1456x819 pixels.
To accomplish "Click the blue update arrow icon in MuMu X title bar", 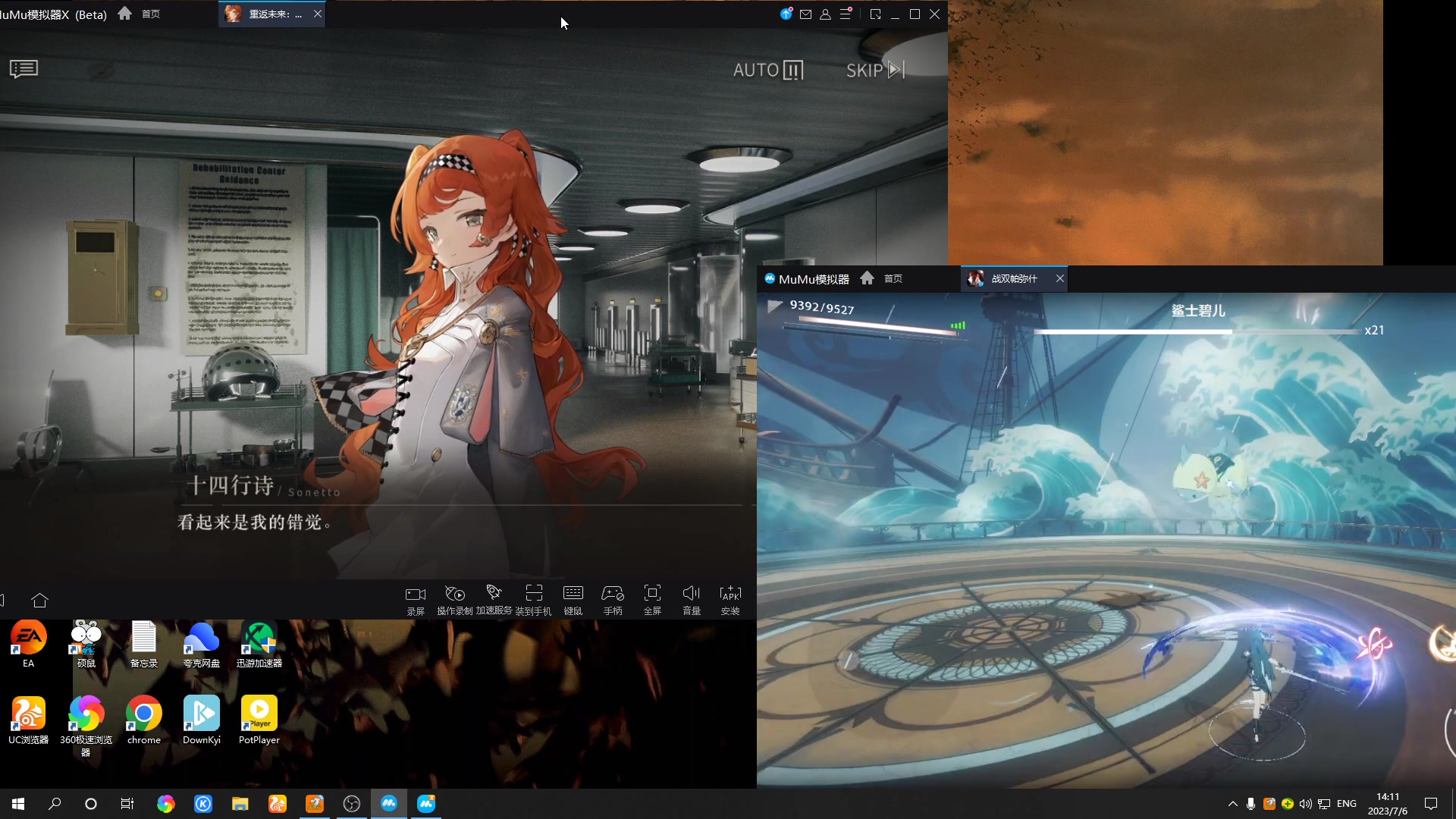I will tap(786, 14).
